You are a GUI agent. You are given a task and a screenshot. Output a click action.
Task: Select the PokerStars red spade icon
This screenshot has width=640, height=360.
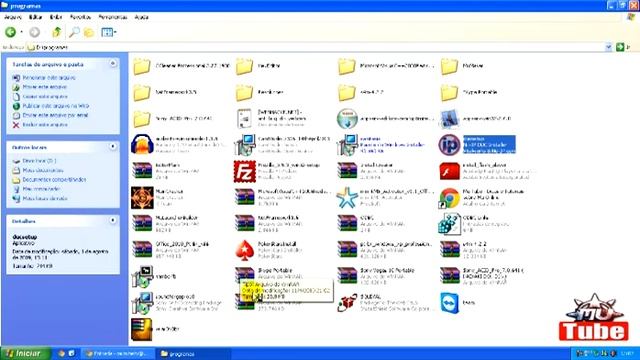[244, 250]
